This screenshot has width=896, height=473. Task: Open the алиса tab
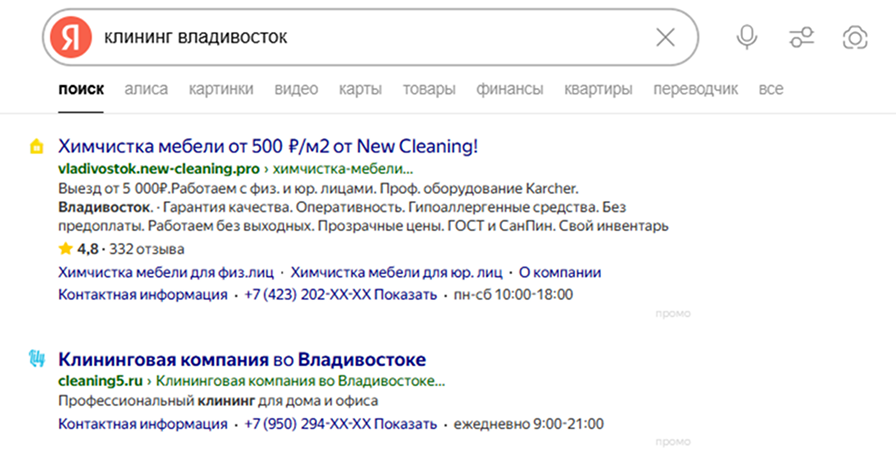pos(146,89)
